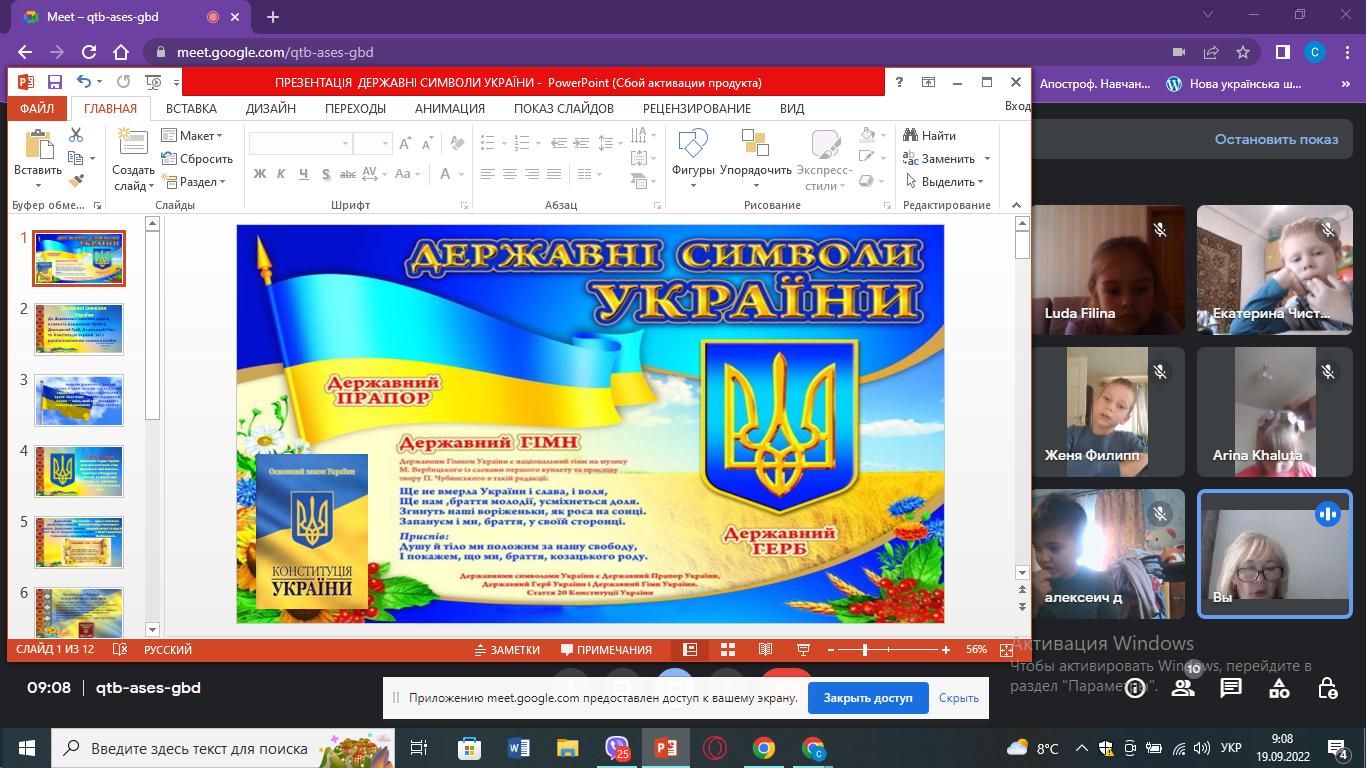This screenshot has height=768, width=1366.
Task: Collapse the ribbon with the chevron
Action: (1017, 205)
